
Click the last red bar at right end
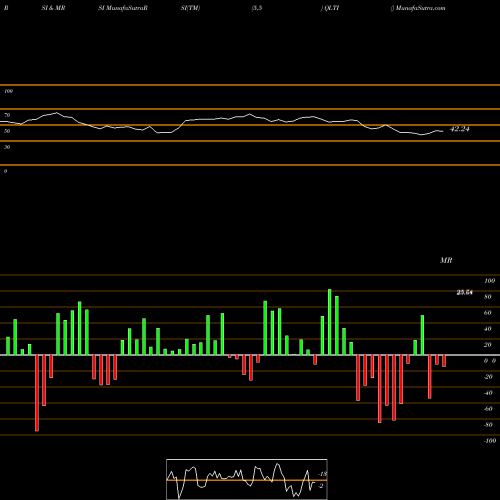(x=444, y=361)
